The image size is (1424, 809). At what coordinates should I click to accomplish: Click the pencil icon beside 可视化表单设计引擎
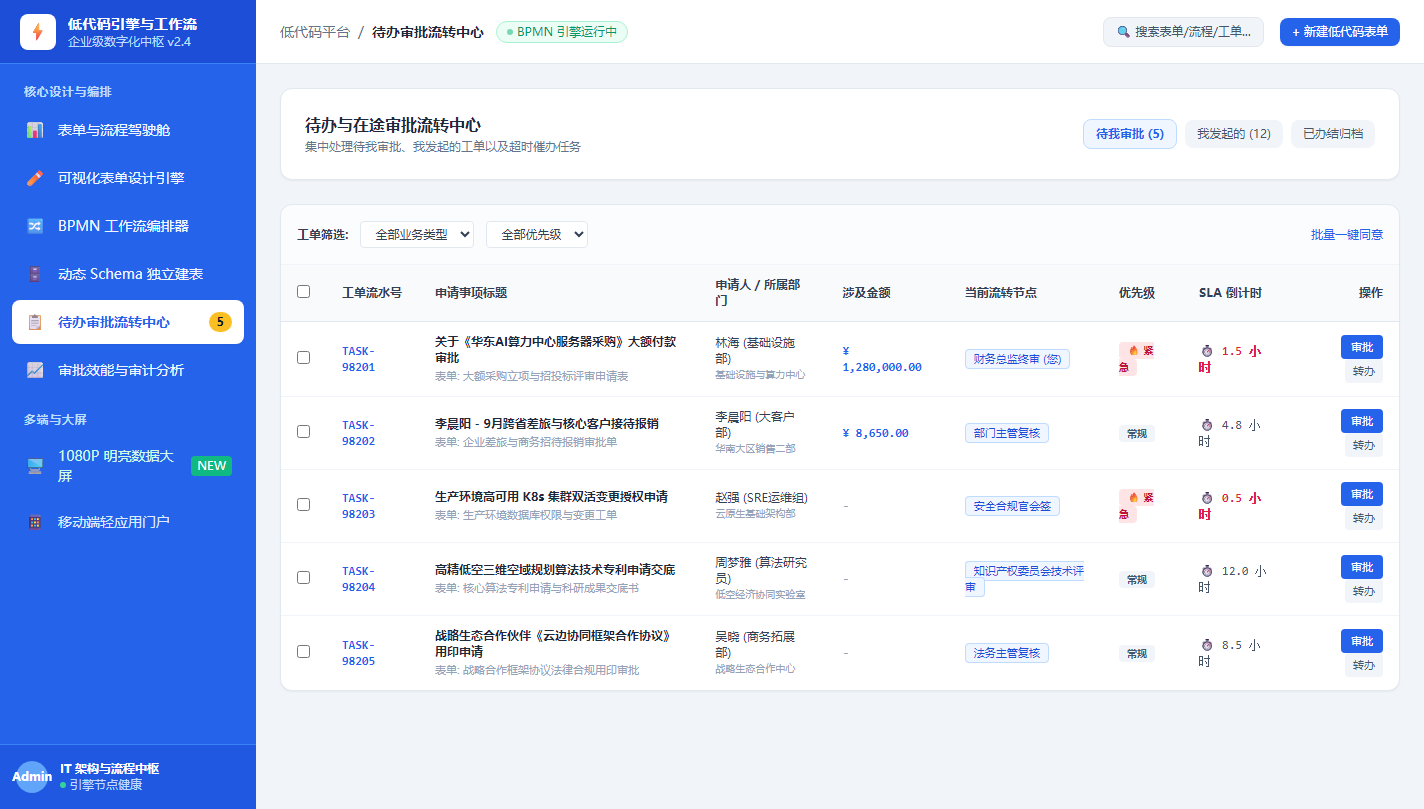[35, 178]
